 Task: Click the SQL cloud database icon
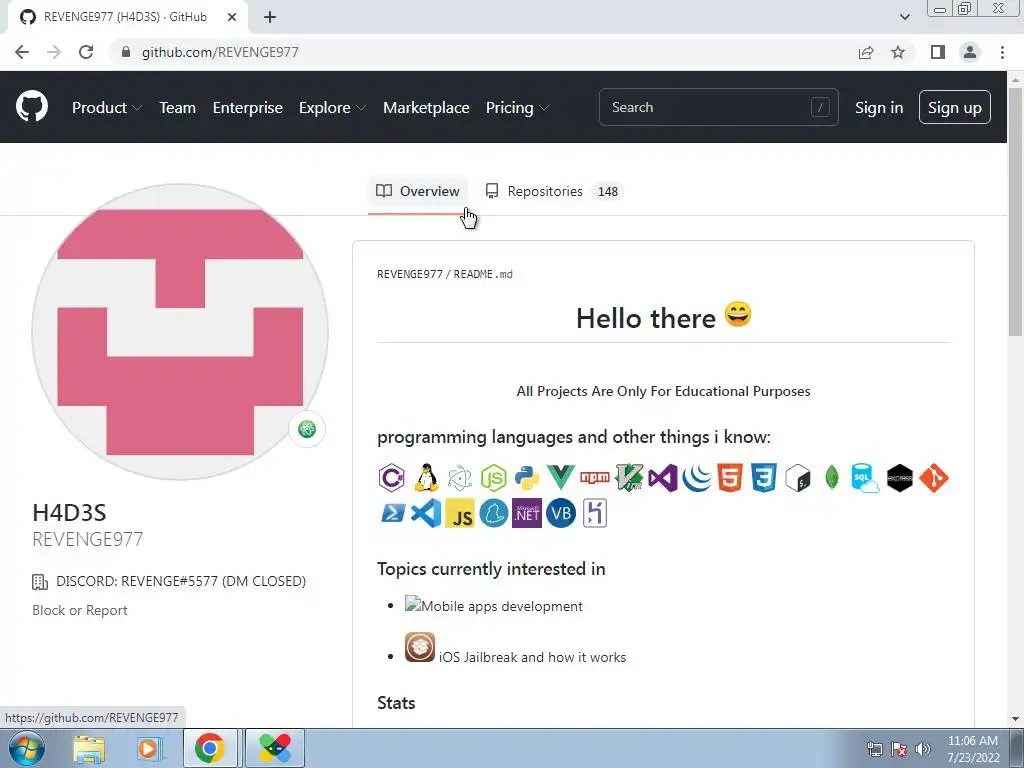tap(865, 477)
